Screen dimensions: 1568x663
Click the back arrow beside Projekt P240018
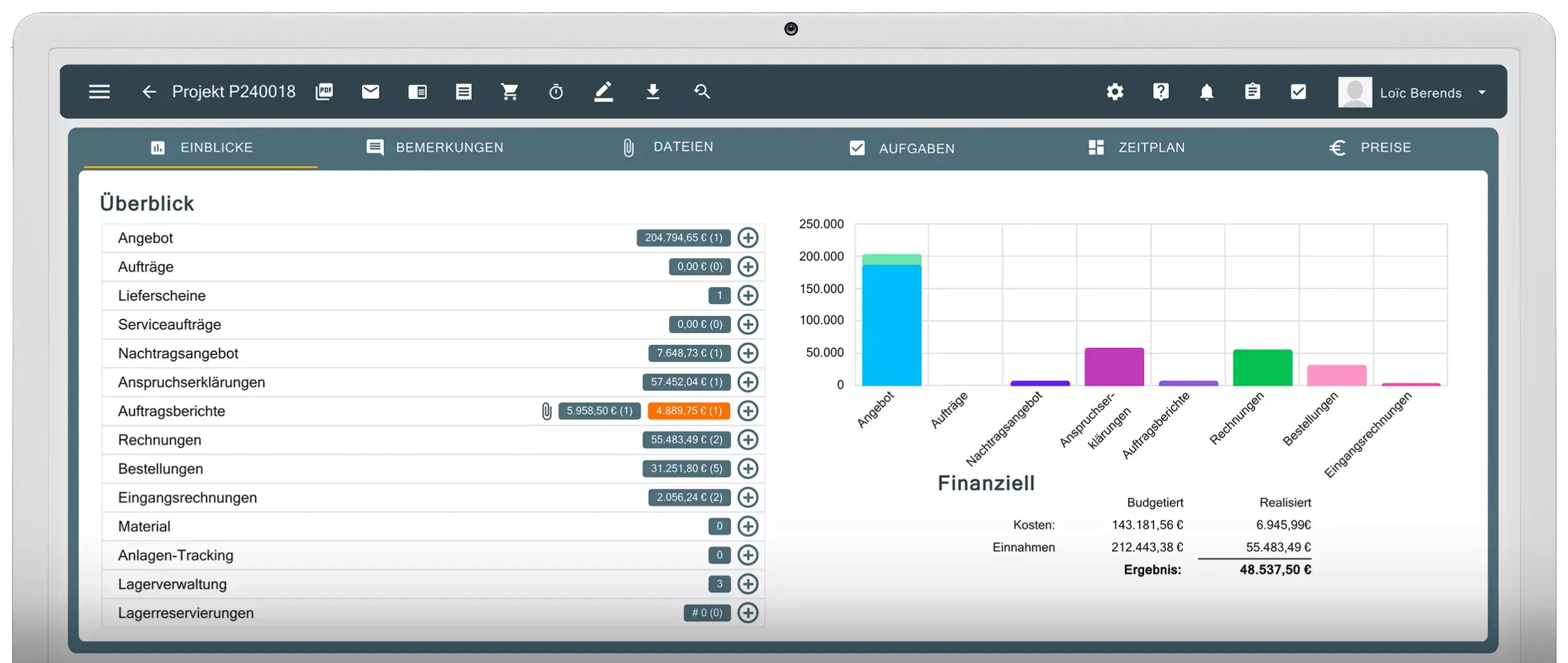tap(149, 92)
